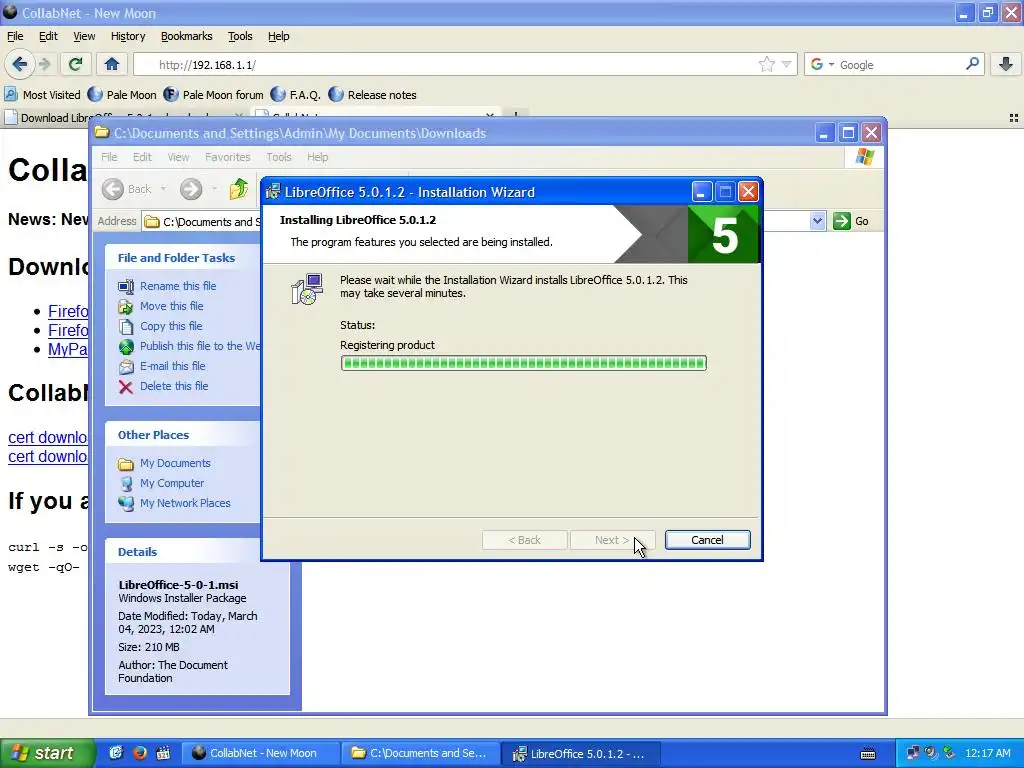Screen dimensions: 1024x768
Task: Click the on-screen keyboard tray icon
Action: click(868, 754)
